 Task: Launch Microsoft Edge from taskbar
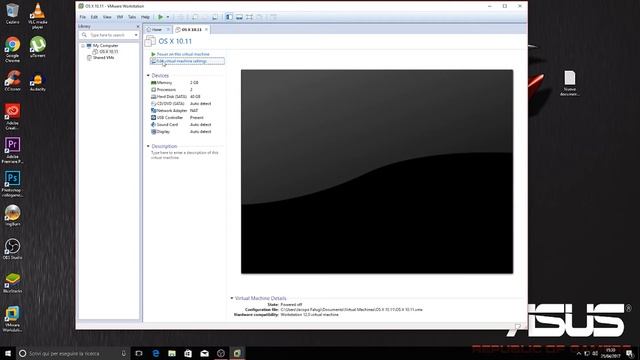click(156, 353)
